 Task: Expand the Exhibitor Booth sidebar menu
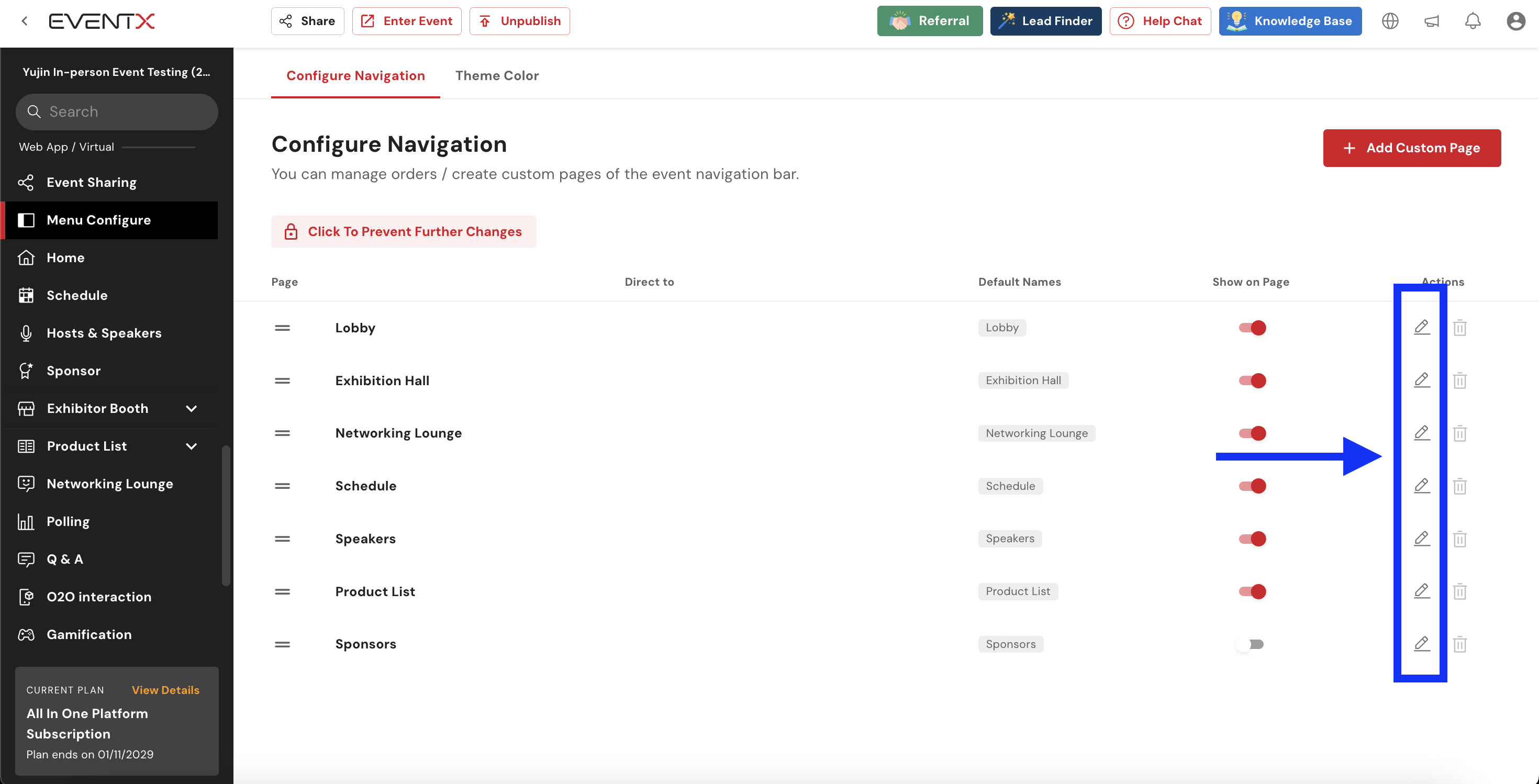191,408
